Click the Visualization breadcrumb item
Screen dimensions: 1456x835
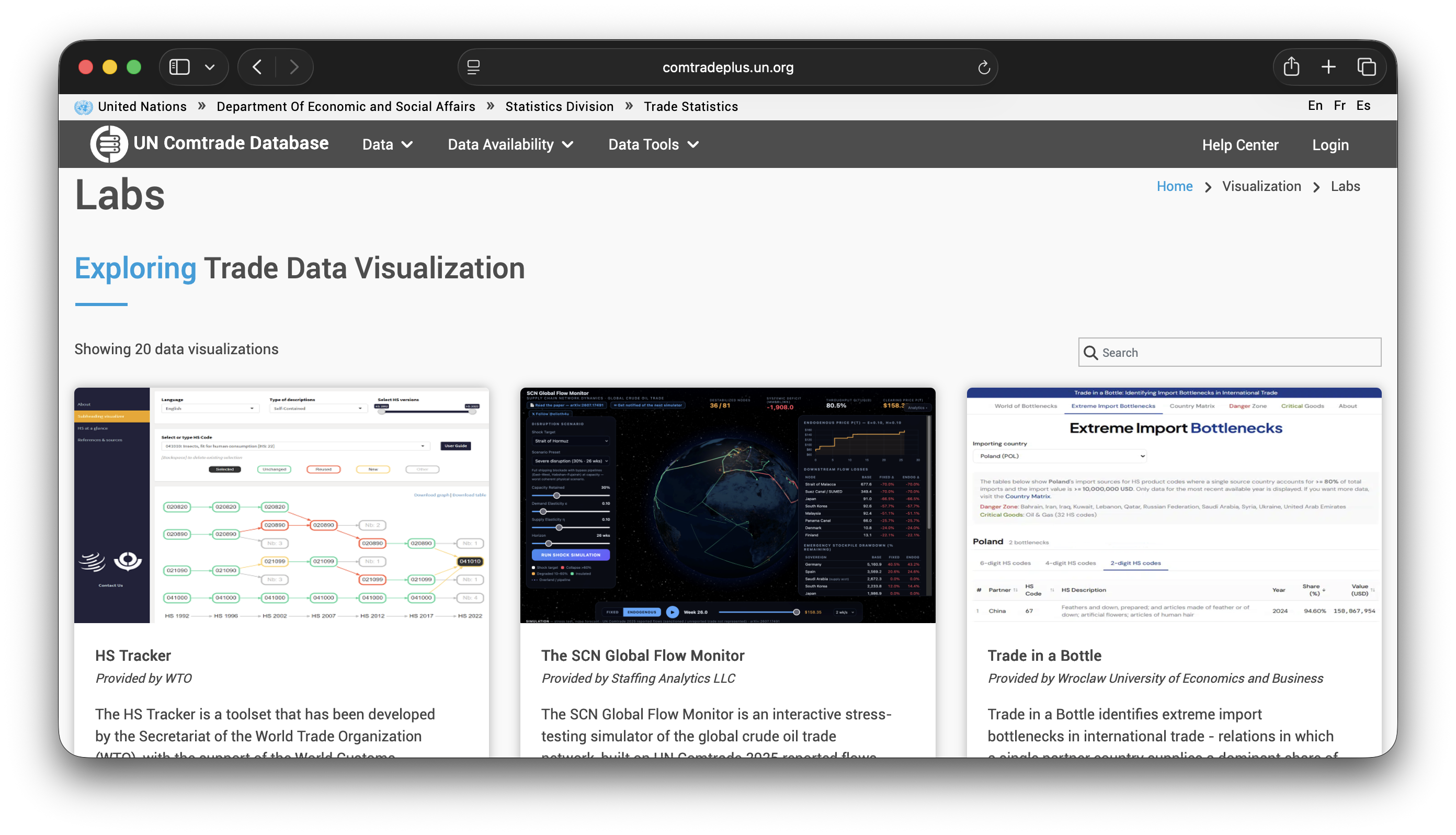pyautogui.click(x=1261, y=186)
